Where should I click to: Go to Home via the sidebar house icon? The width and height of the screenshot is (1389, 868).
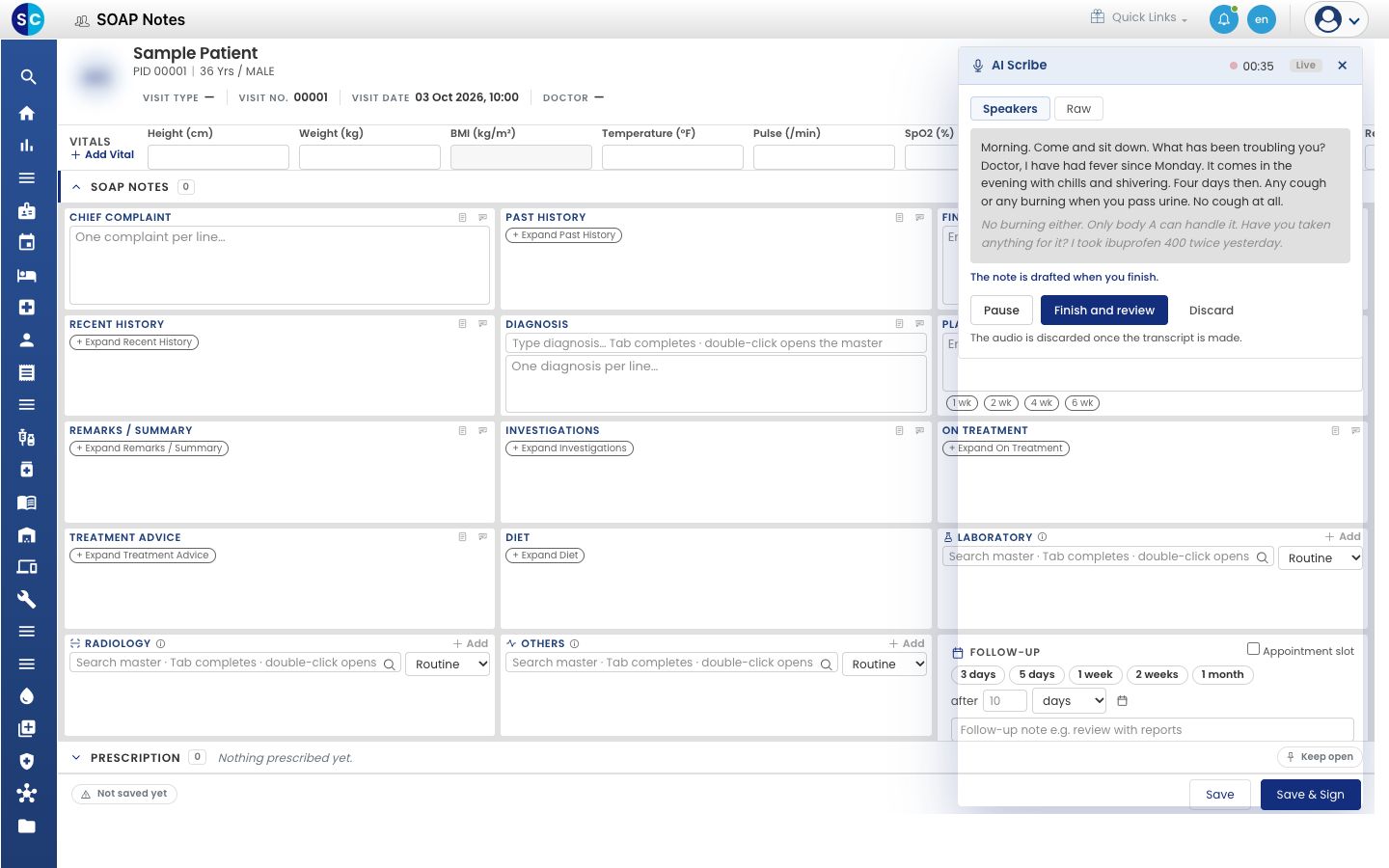(x=27, y=113)
